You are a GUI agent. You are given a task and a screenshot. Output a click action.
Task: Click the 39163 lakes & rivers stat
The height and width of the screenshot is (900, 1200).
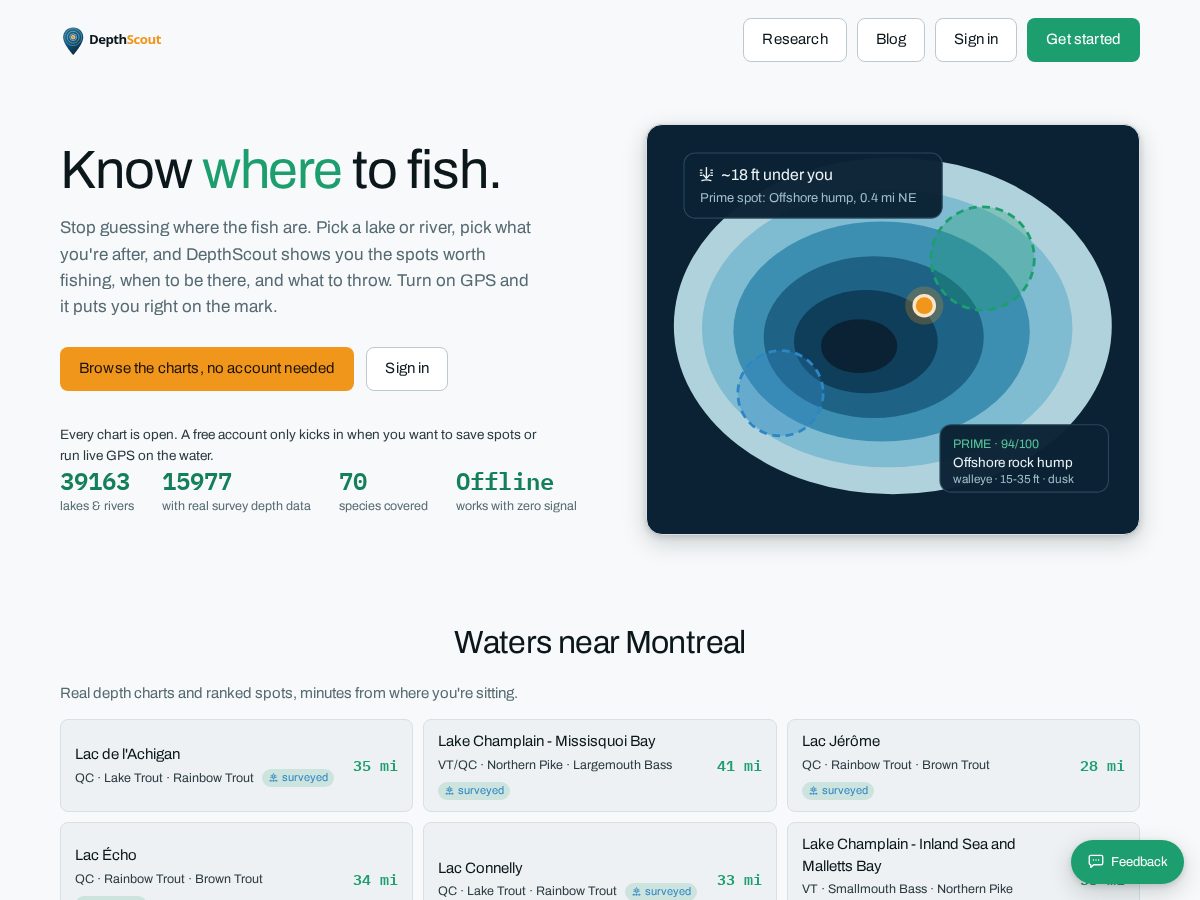(x=97, y=491)
